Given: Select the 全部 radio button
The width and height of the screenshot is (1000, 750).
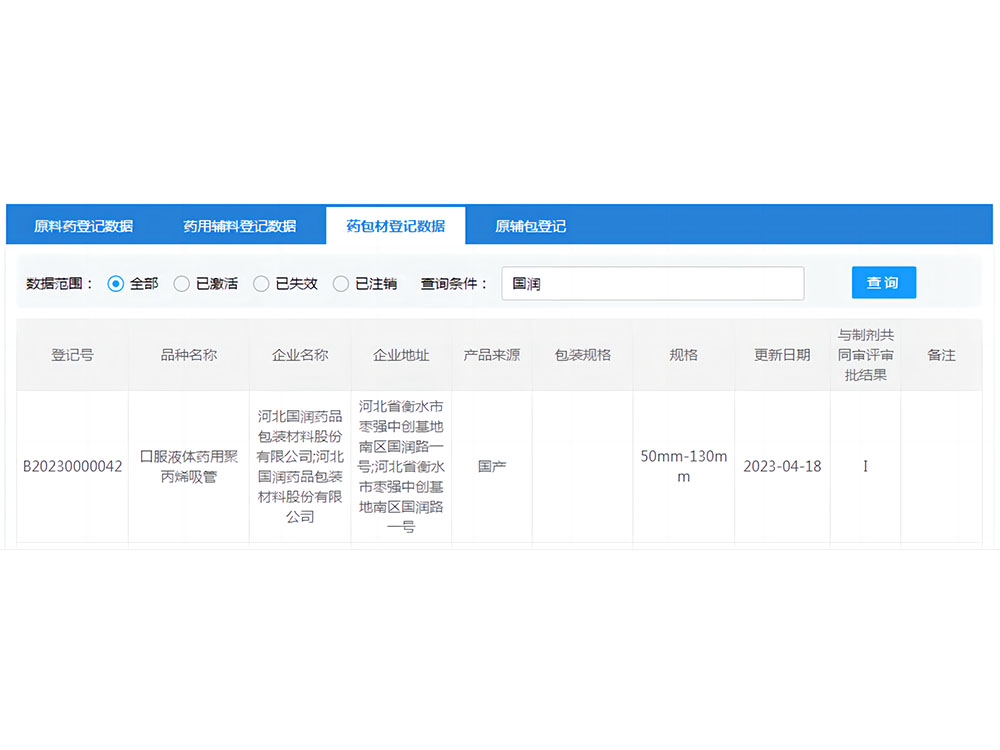Looking at the screenshot, I should [117, 283].
